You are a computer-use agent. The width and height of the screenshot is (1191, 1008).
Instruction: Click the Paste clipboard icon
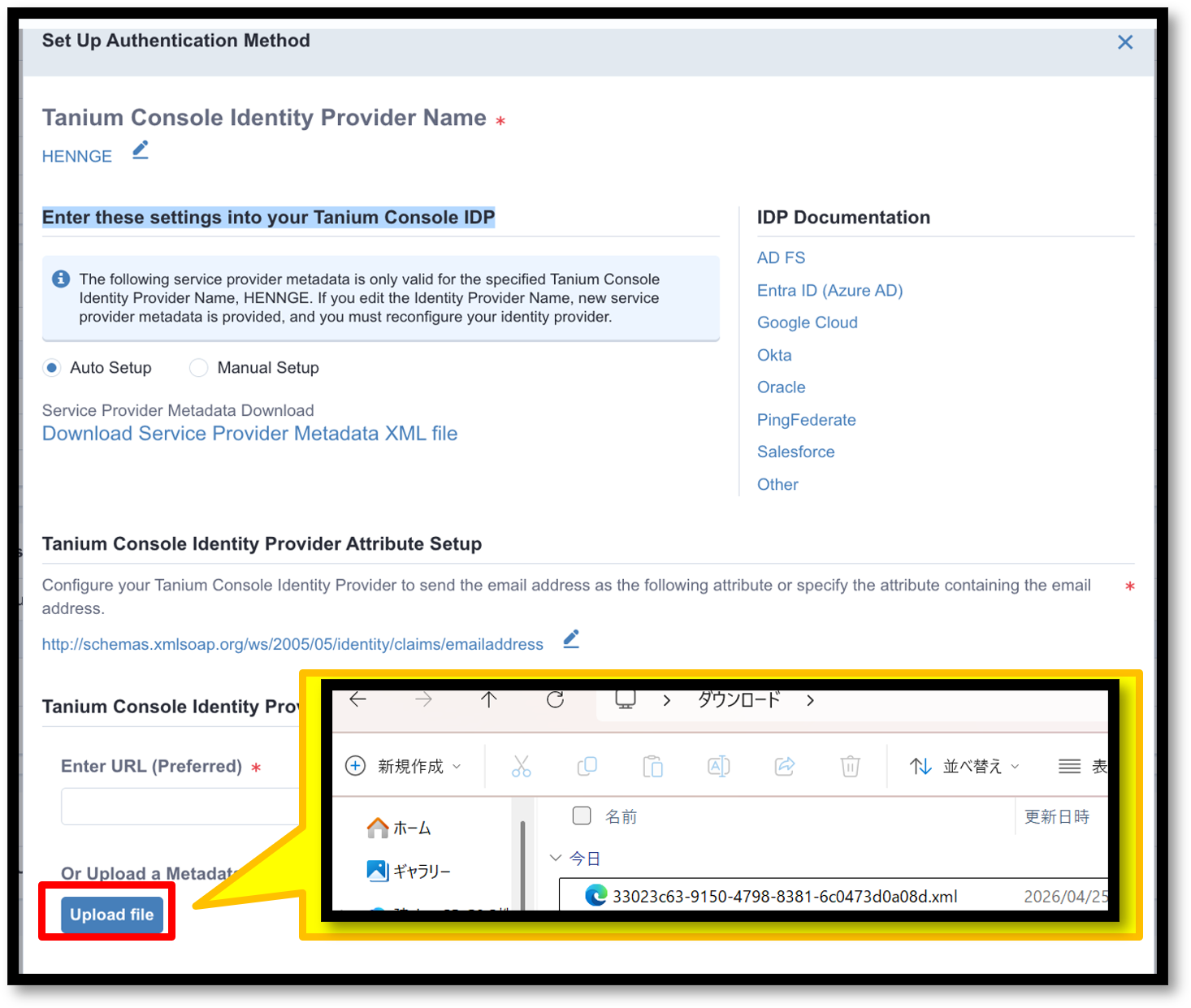652,766
